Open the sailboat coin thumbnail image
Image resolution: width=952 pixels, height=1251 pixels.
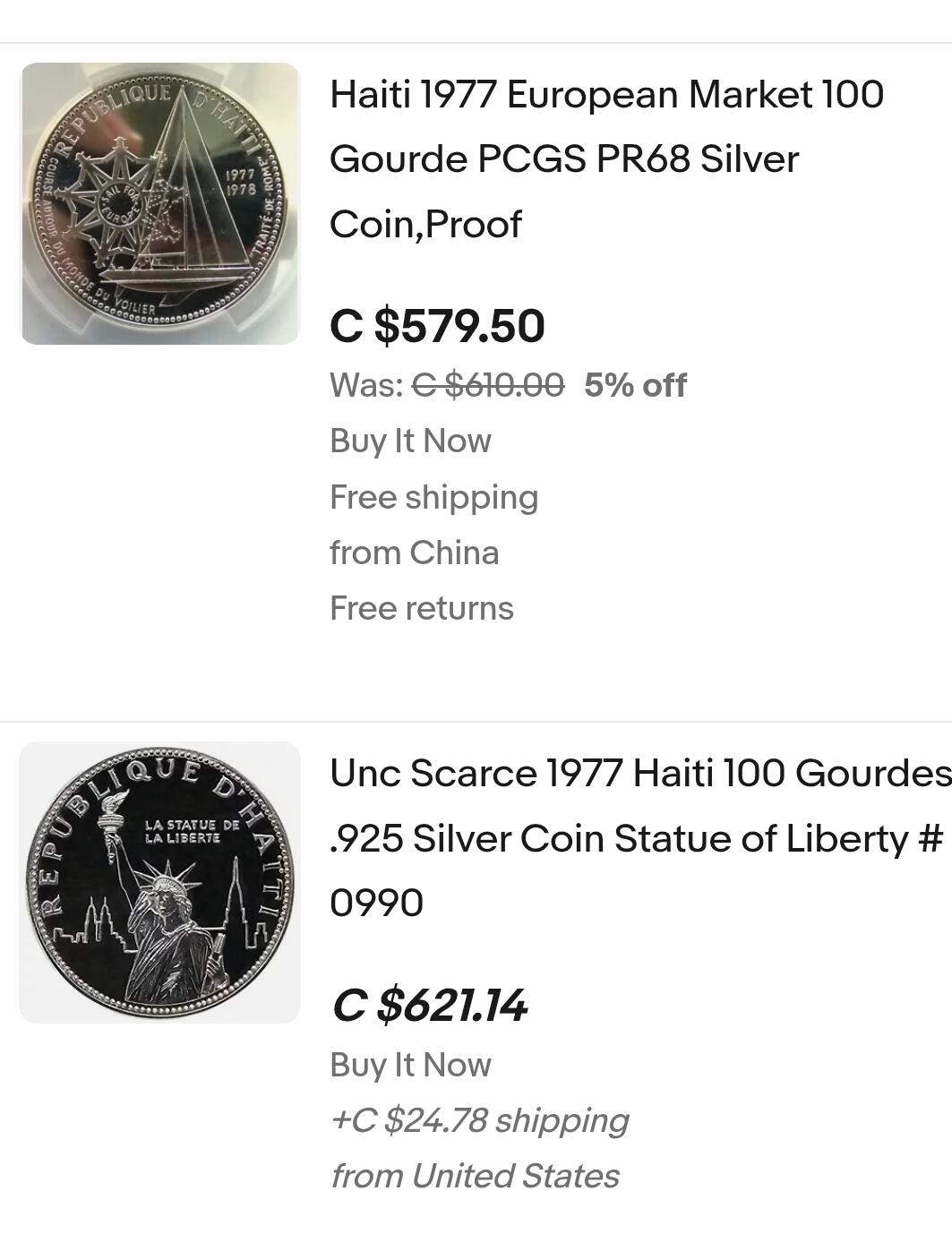coord(159,203)
